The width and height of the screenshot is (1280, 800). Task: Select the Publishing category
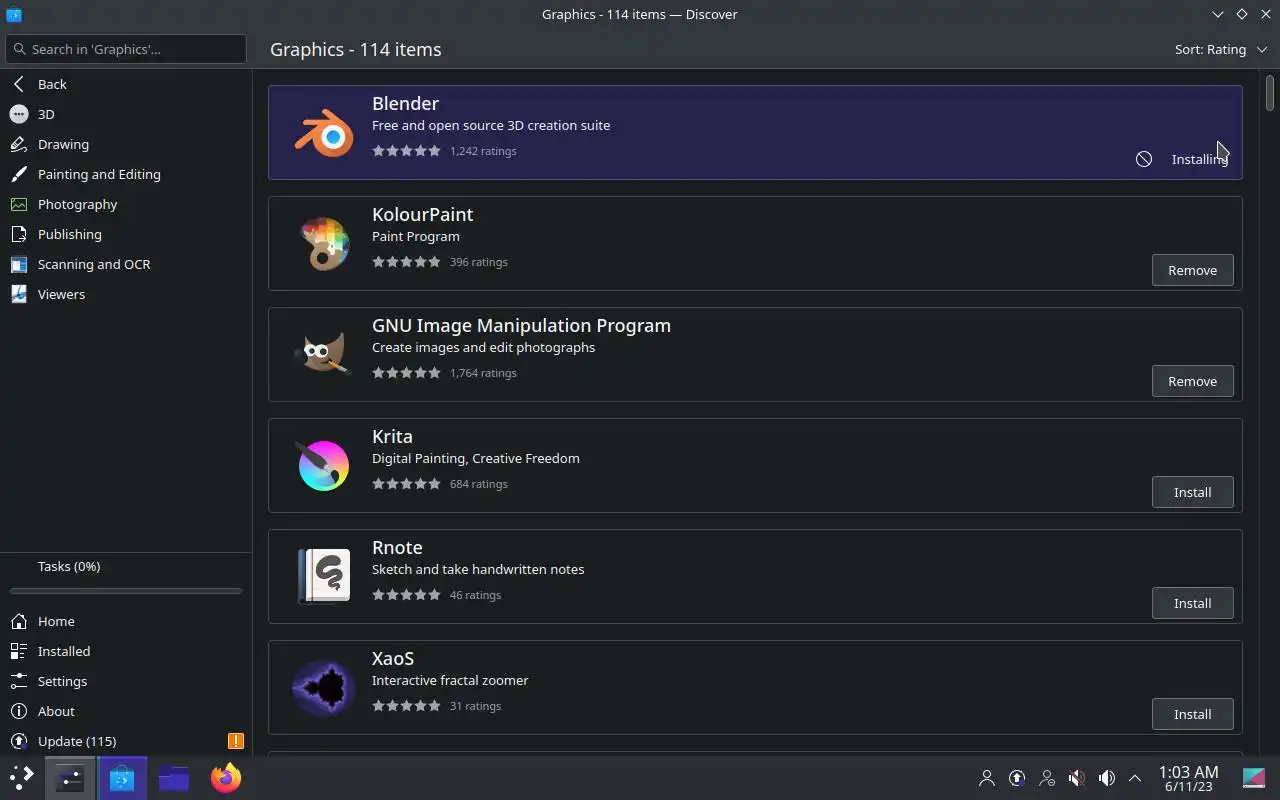pos(126,234)
